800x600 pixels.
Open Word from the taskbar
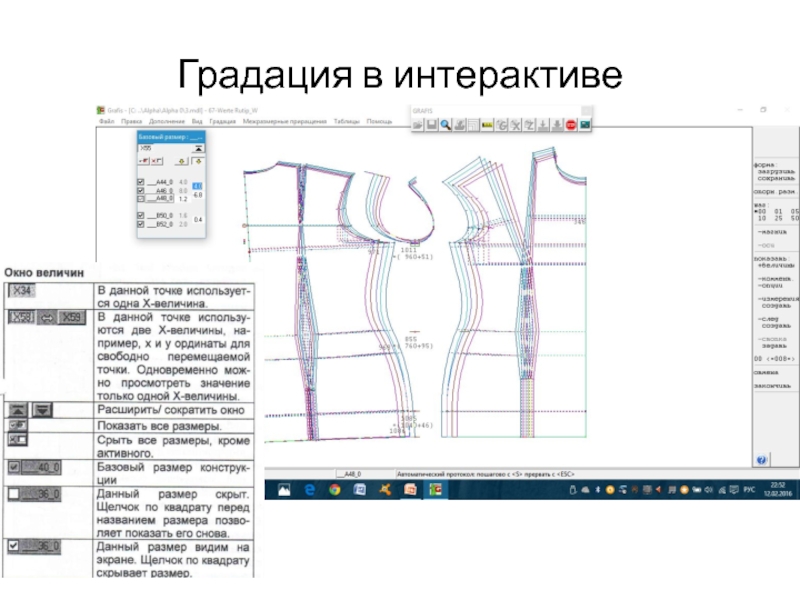point(360,490)
